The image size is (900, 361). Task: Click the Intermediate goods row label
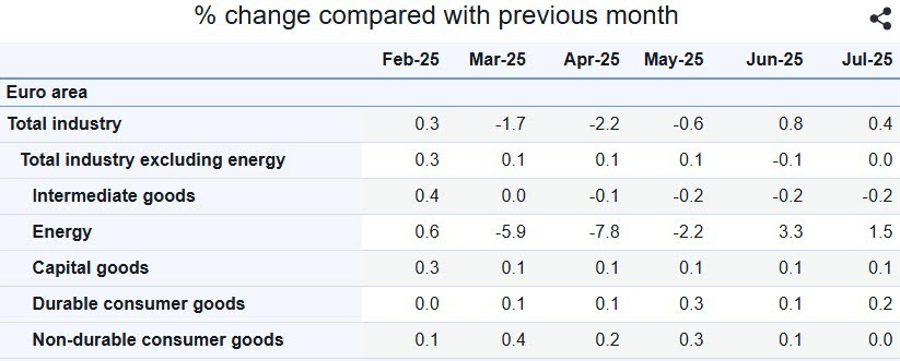[x=114, y=196]
